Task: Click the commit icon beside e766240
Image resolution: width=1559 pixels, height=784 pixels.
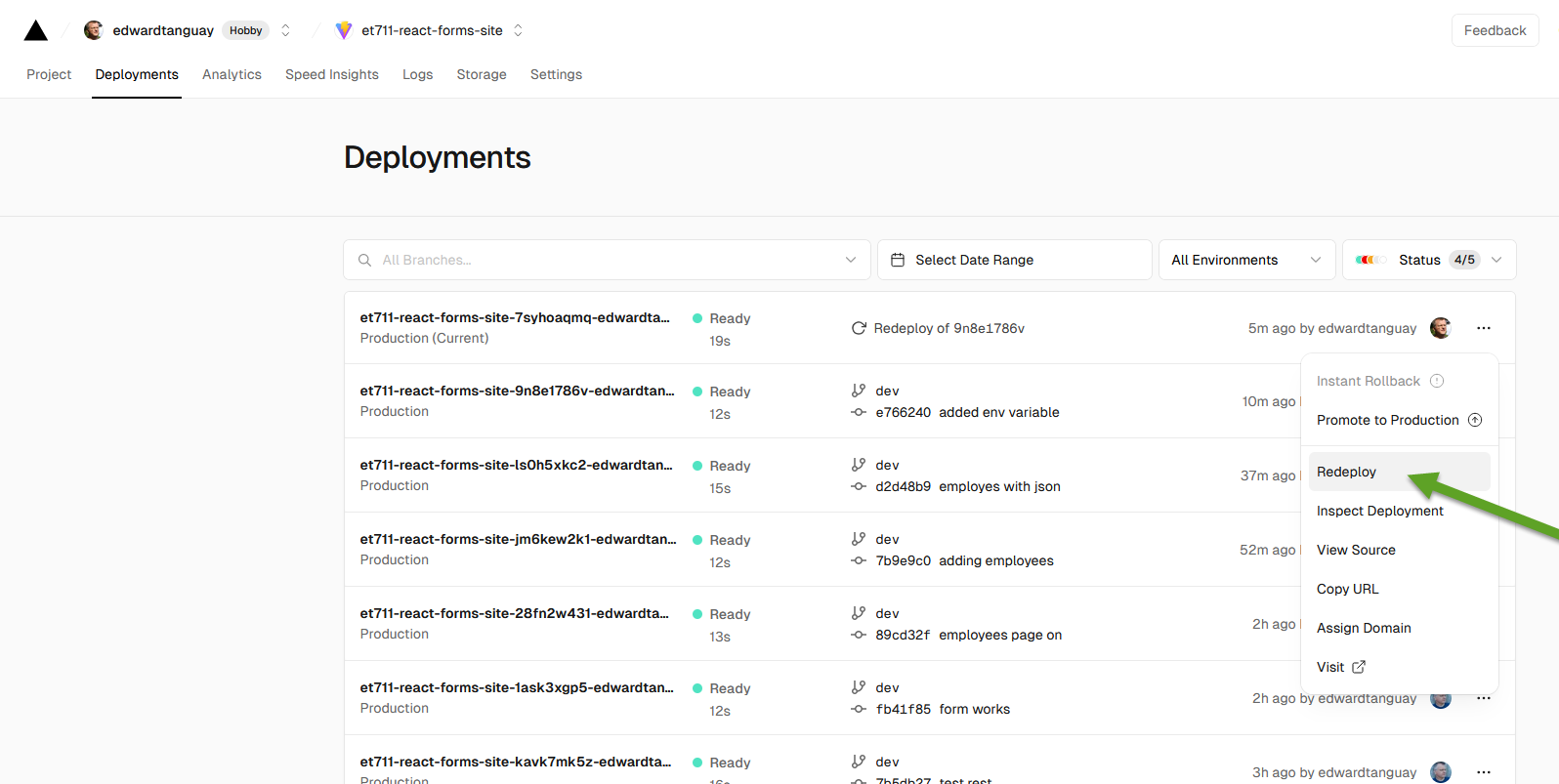Action: 859,412
